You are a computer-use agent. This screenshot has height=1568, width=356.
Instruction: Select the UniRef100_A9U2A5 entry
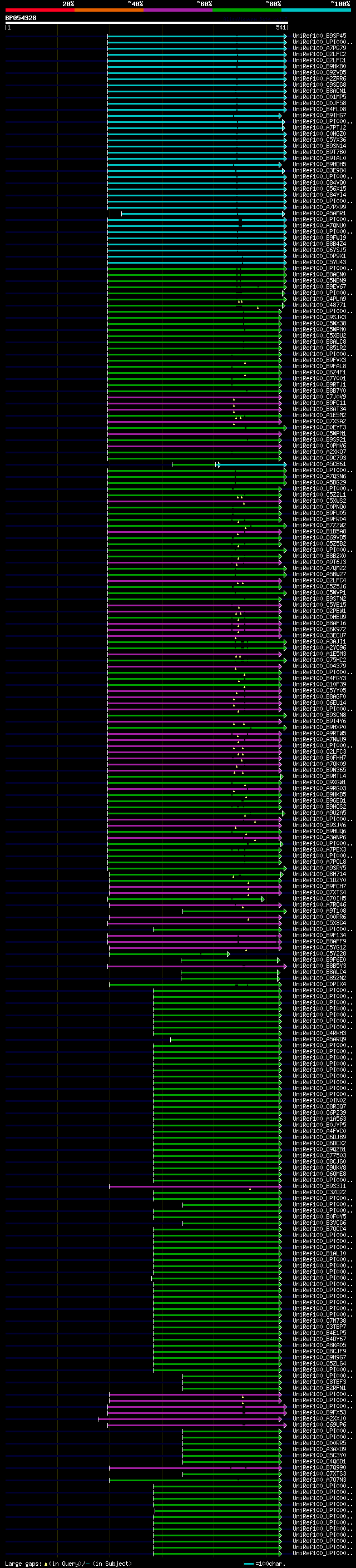tap(319, 813)
